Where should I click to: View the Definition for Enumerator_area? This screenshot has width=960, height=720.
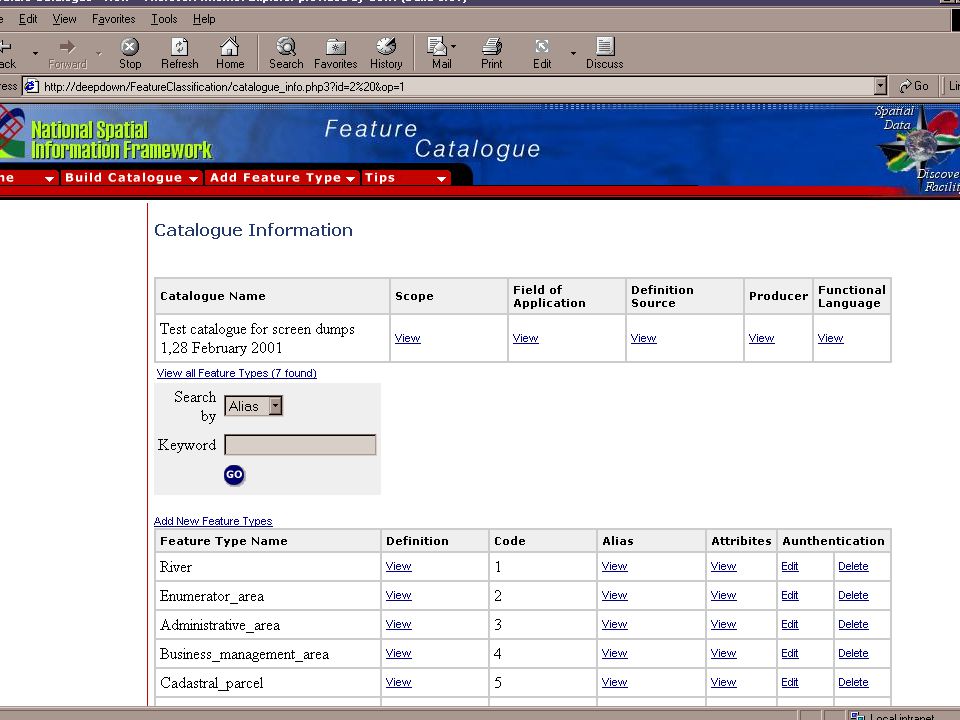(x=398, y=595)
